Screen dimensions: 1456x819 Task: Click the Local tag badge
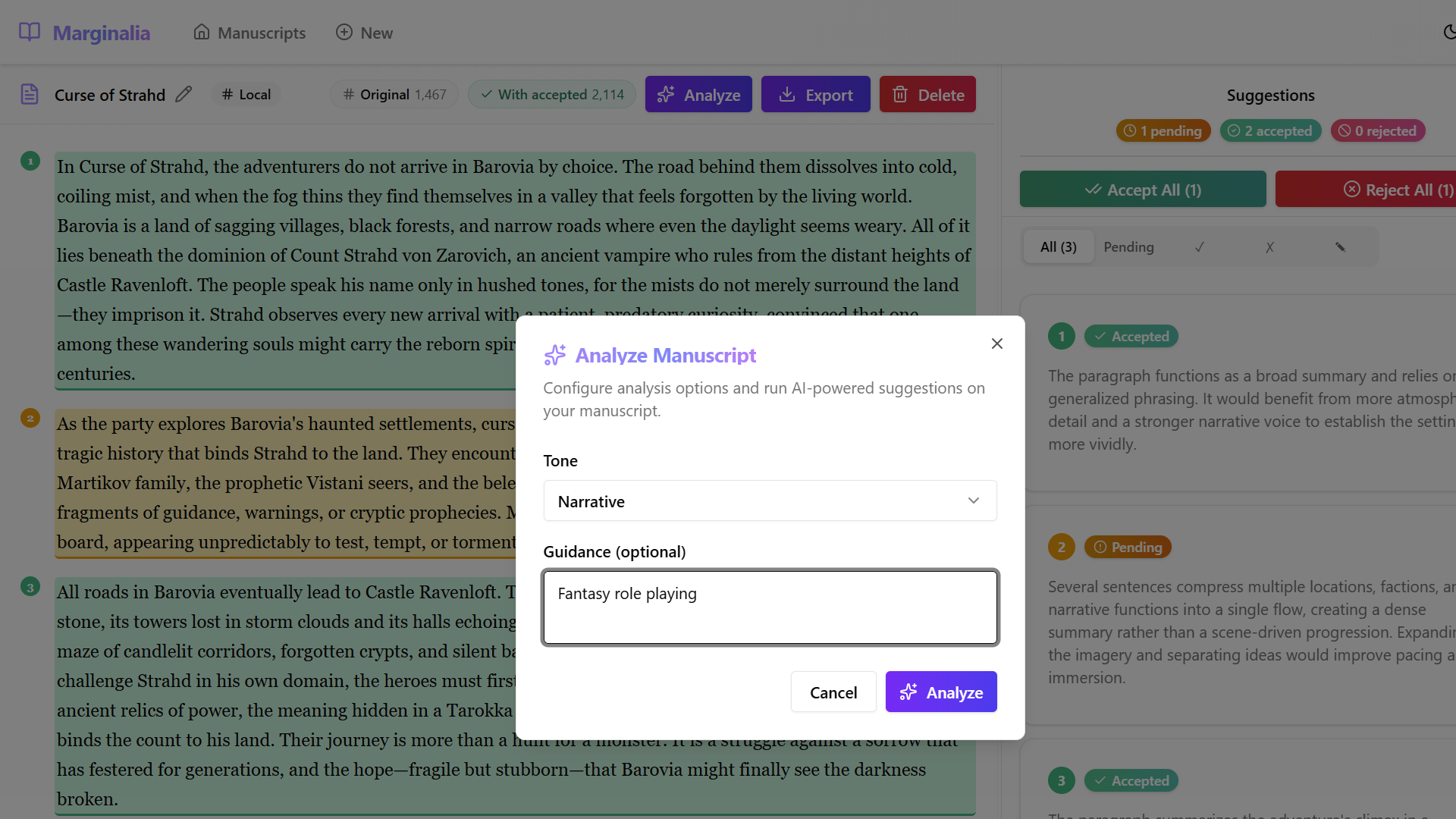[x=246, y=95]
